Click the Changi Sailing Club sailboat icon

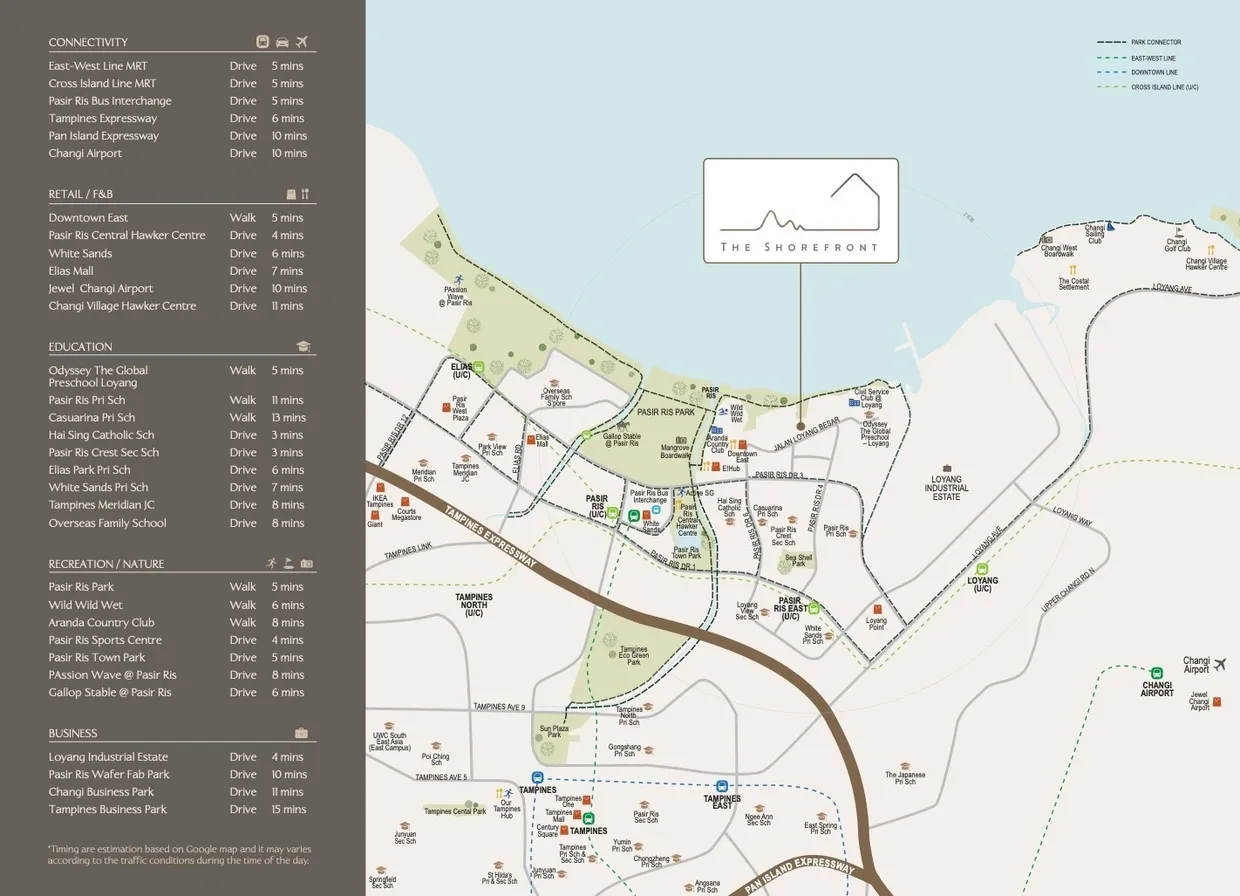pyautogui.click(x=1111, y=226)
